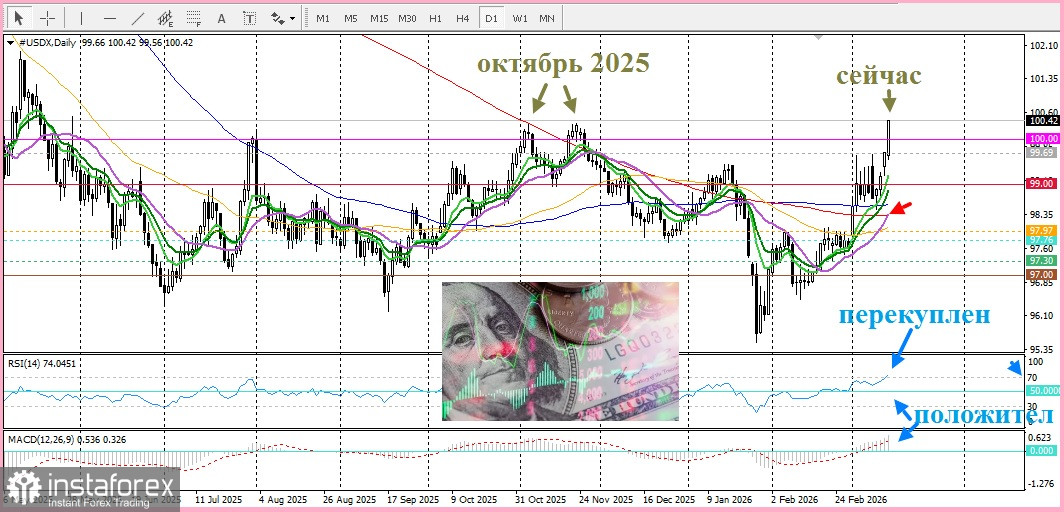Switch to the M1 timeframe

click(x=324, y=18)
